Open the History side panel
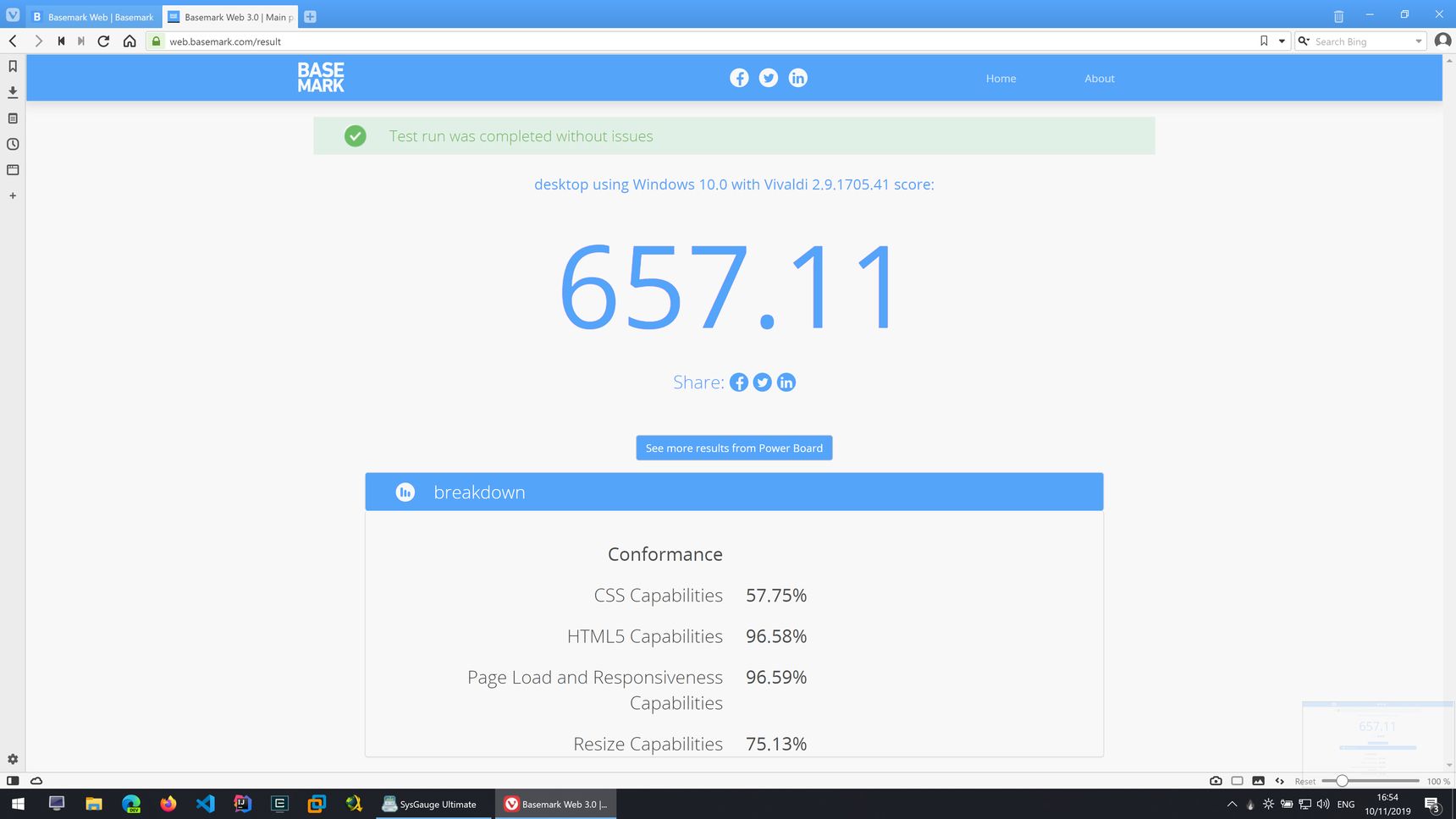Screen dimensions: 1456x819 click(x=13, y=144)
